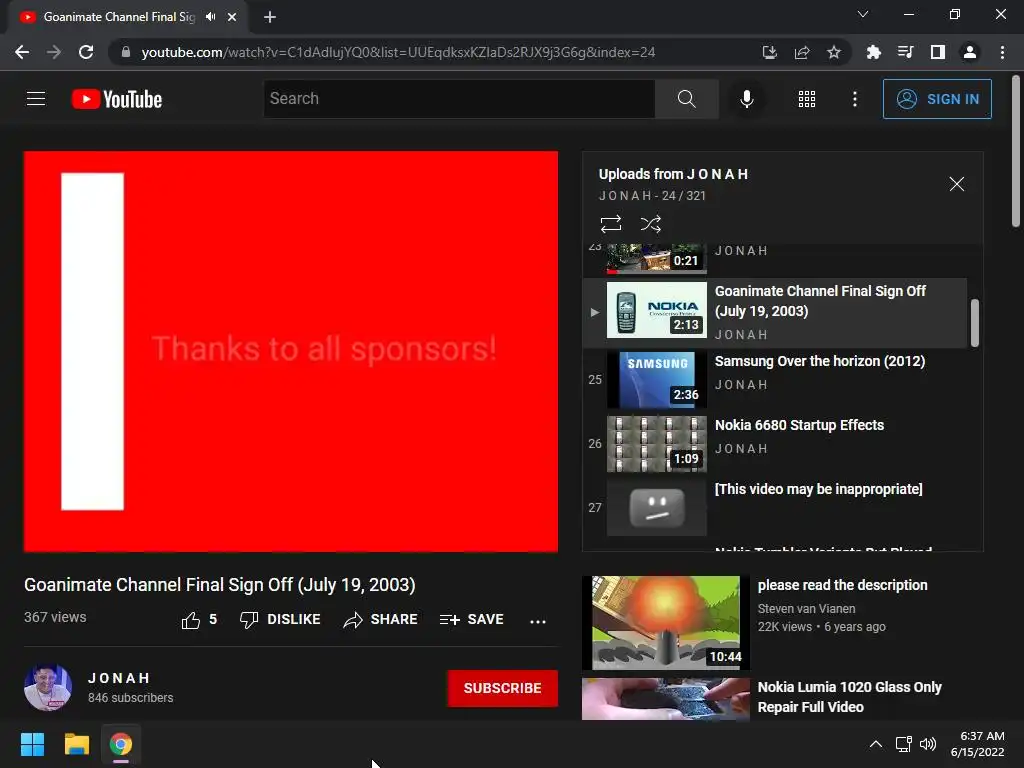
Task: Toggle playlist loop
Action: (611, 224)
